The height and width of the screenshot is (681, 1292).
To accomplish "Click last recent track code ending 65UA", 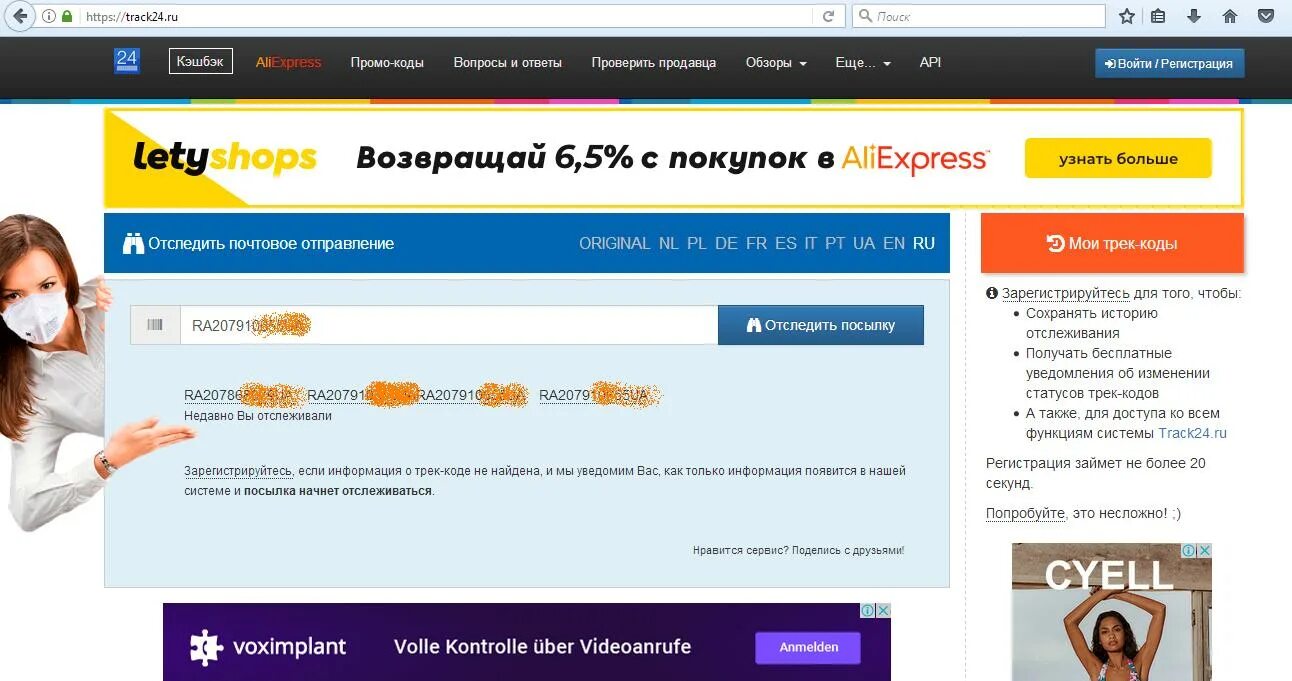I will (x=594, y=396).
